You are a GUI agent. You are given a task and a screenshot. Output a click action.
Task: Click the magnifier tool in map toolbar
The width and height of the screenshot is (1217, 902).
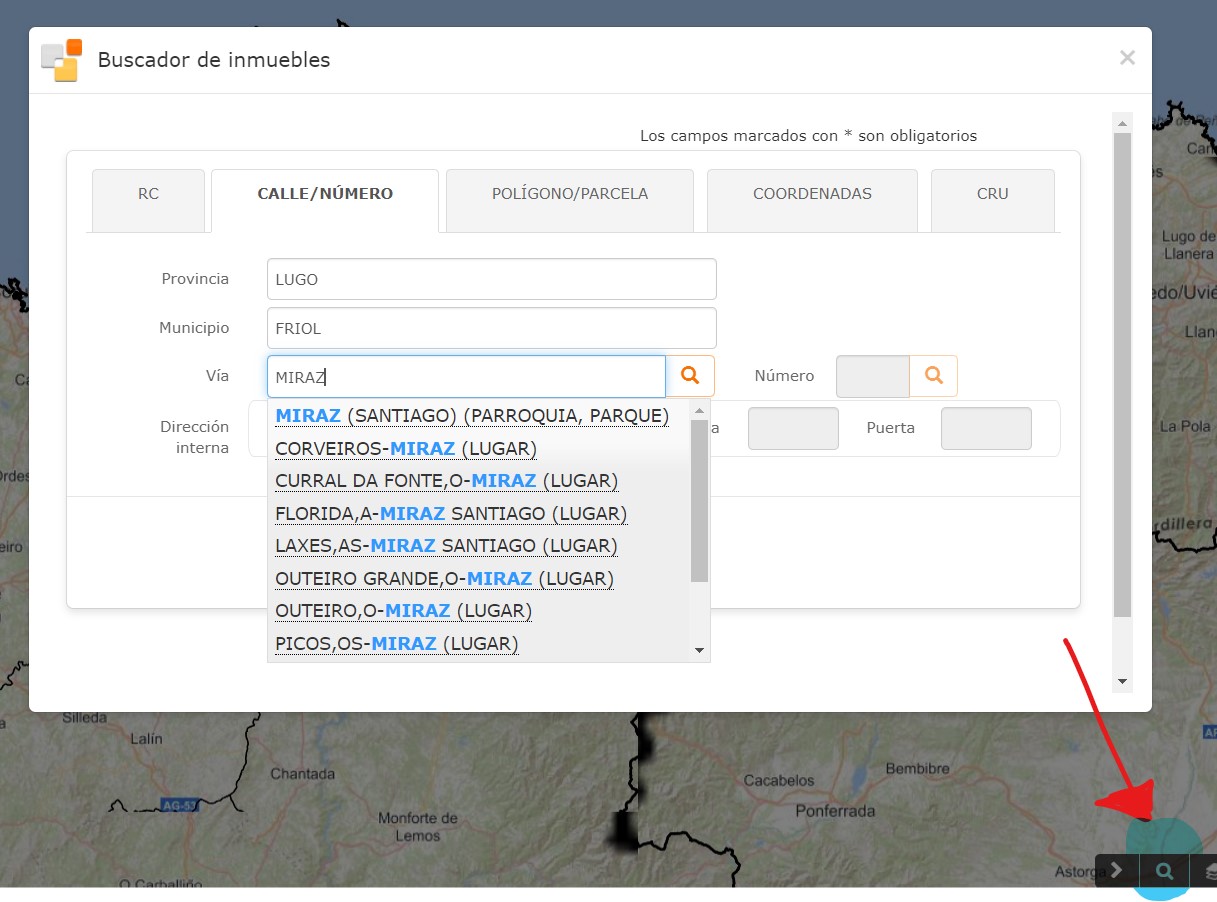click(x=1164, y=870)
